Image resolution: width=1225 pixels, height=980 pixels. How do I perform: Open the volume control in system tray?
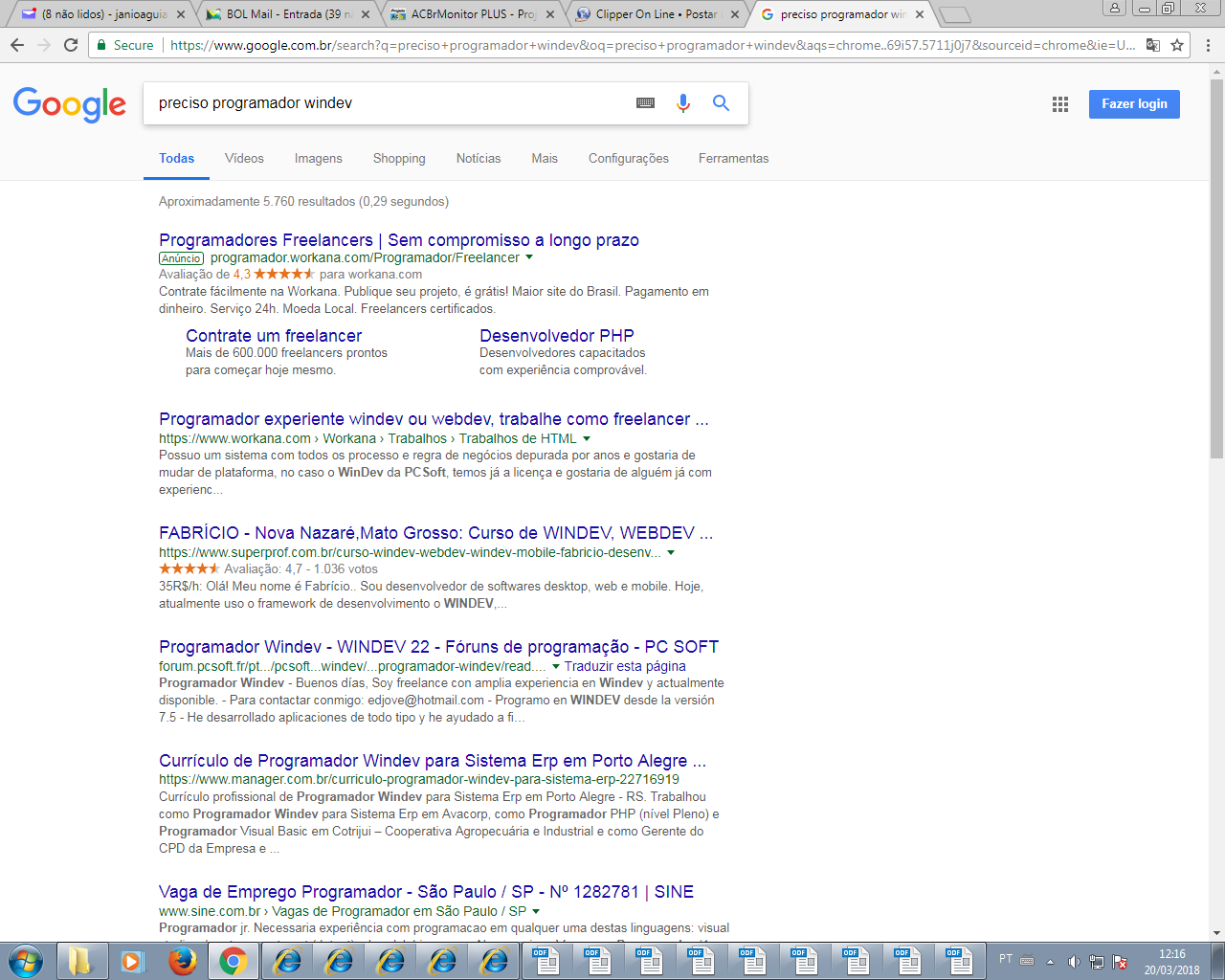(x=1074, y=961)
